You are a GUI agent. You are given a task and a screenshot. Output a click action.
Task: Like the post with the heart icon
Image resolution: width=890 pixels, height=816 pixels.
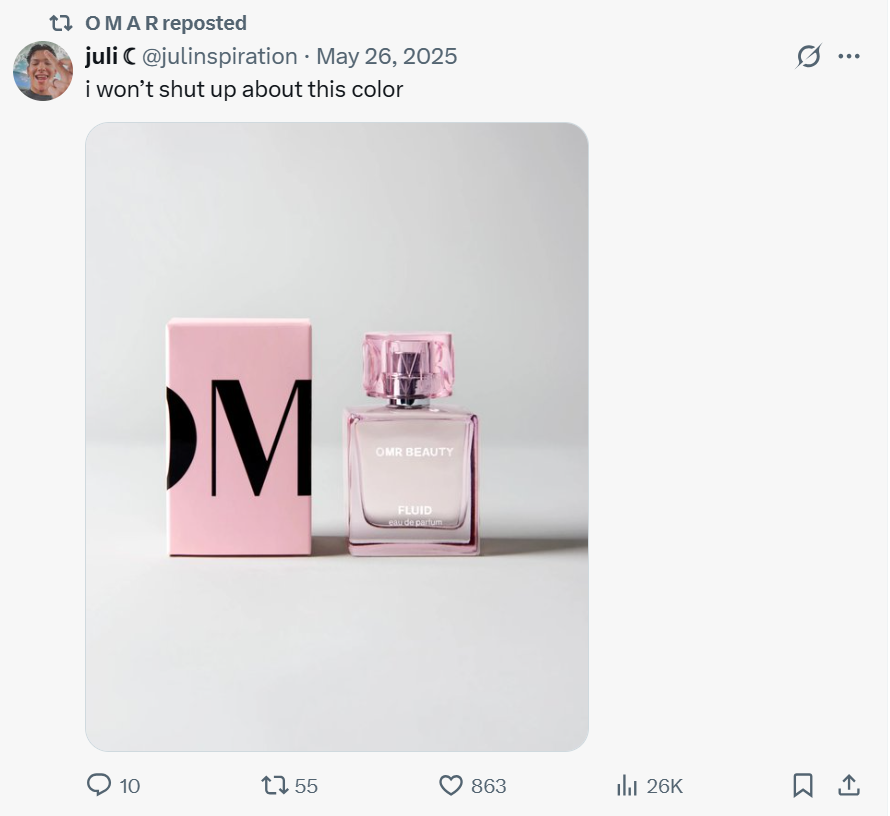tap(452, 786)
